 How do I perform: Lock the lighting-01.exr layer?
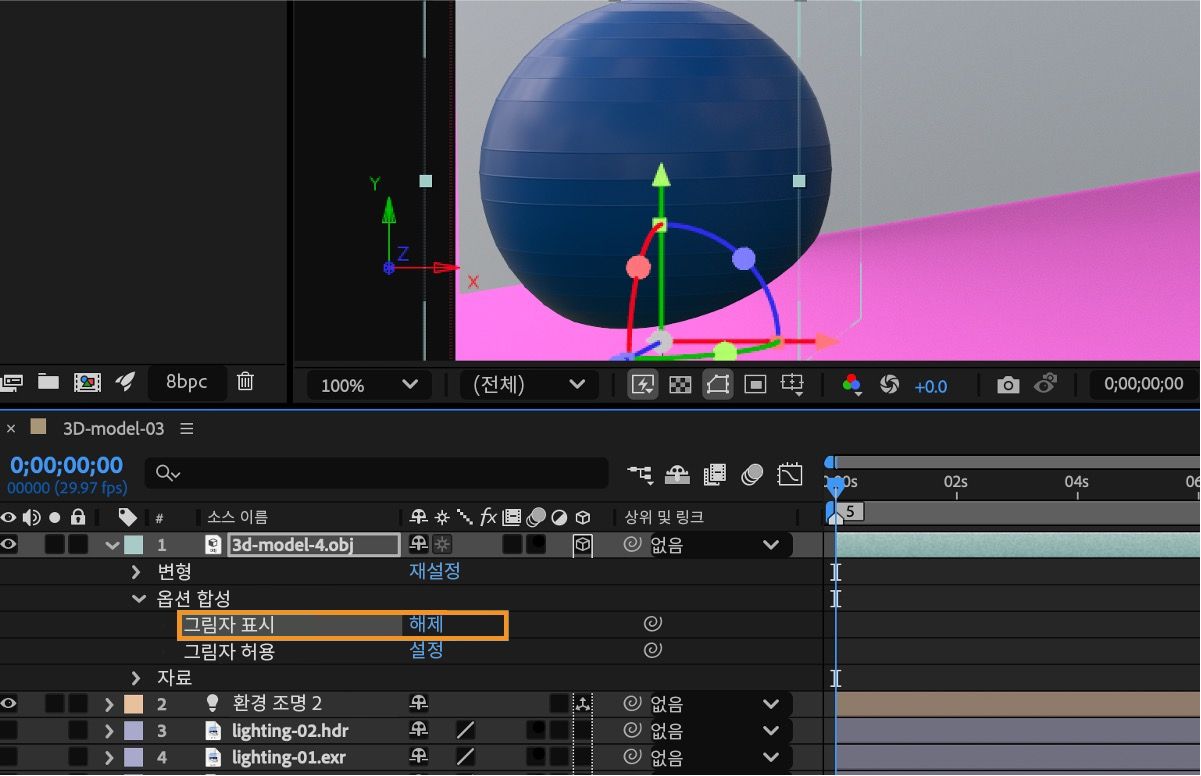point(77,758)
